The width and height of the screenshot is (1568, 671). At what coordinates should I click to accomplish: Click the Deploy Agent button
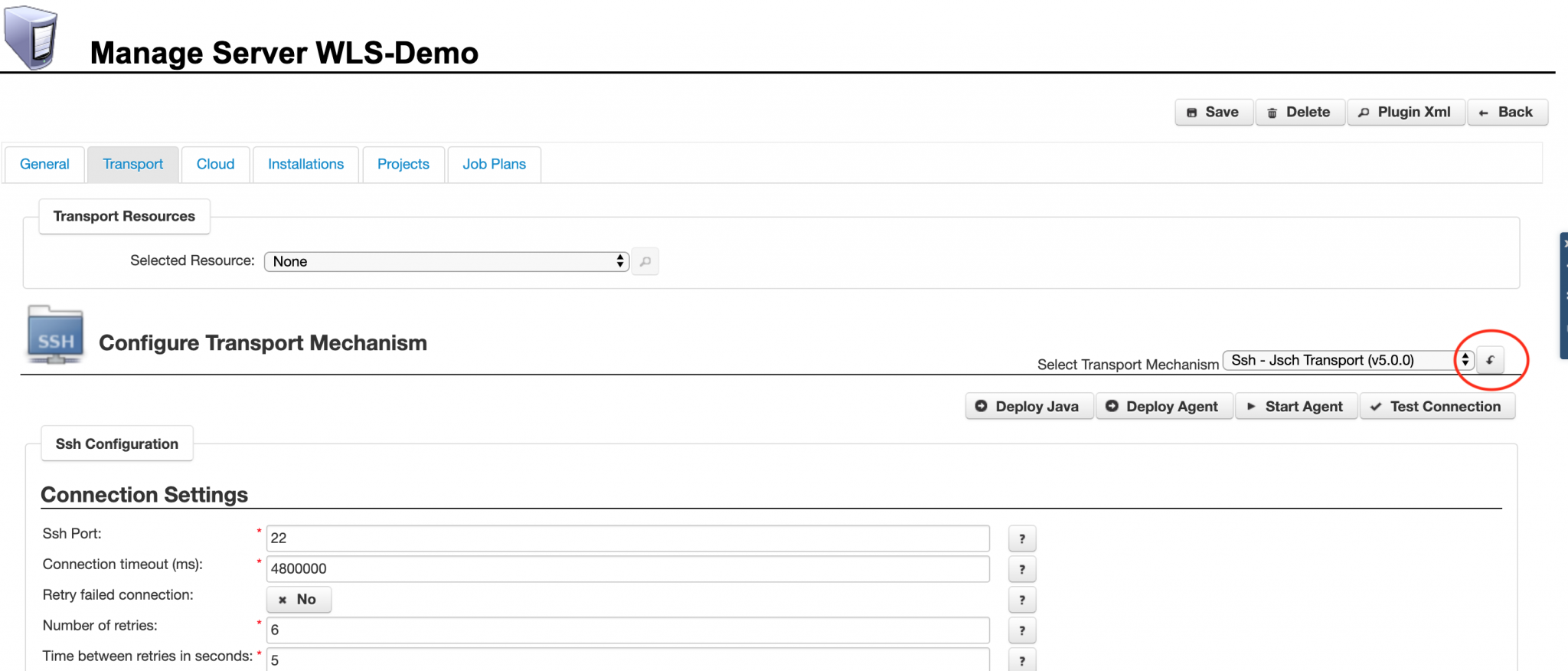(x=1163, y=407)
